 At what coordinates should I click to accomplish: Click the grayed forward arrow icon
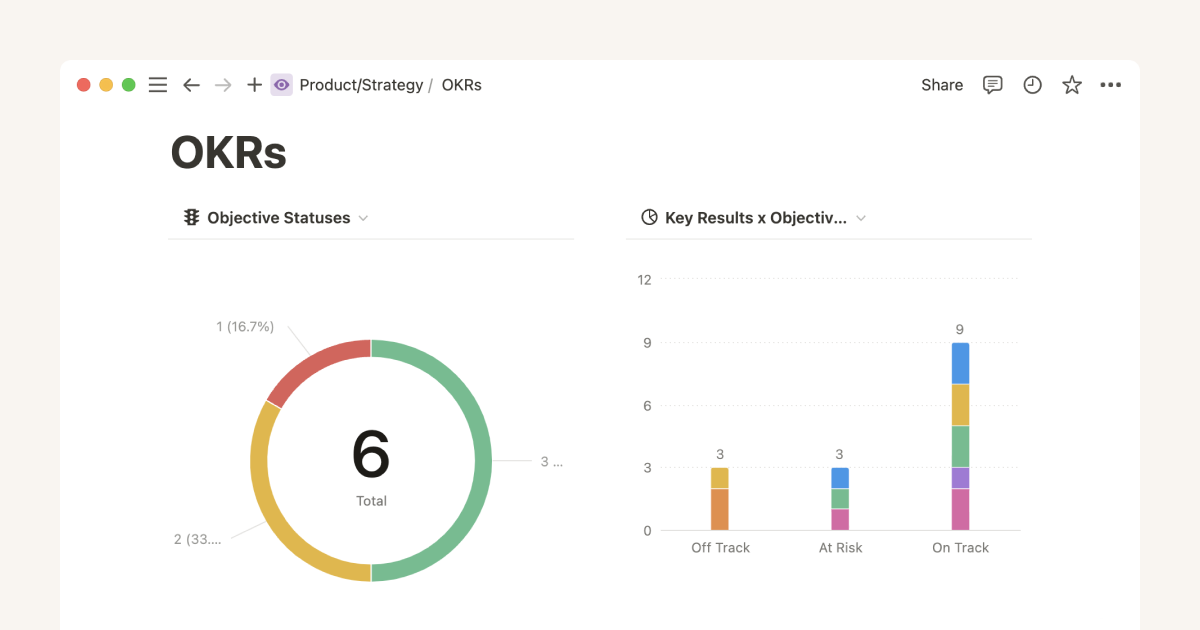pyautogui.click(x=223, y=85)
